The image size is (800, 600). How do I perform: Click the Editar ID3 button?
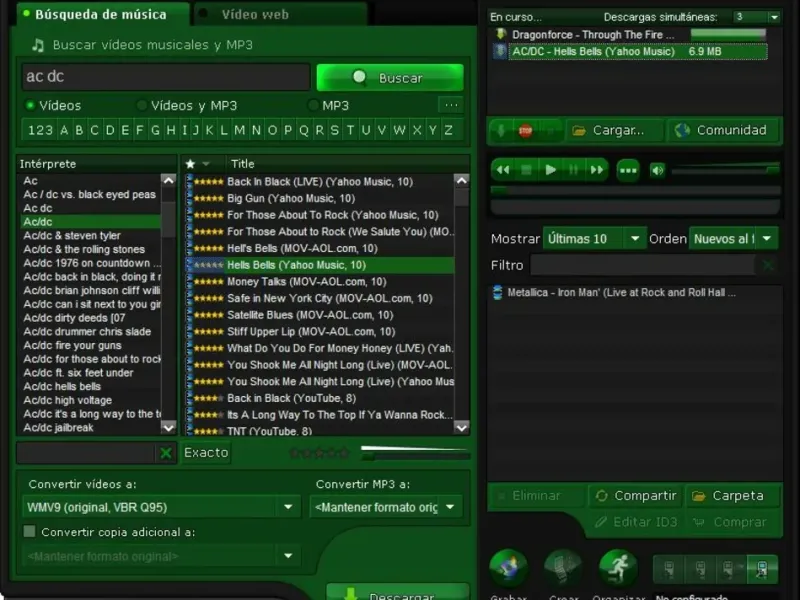636,522
